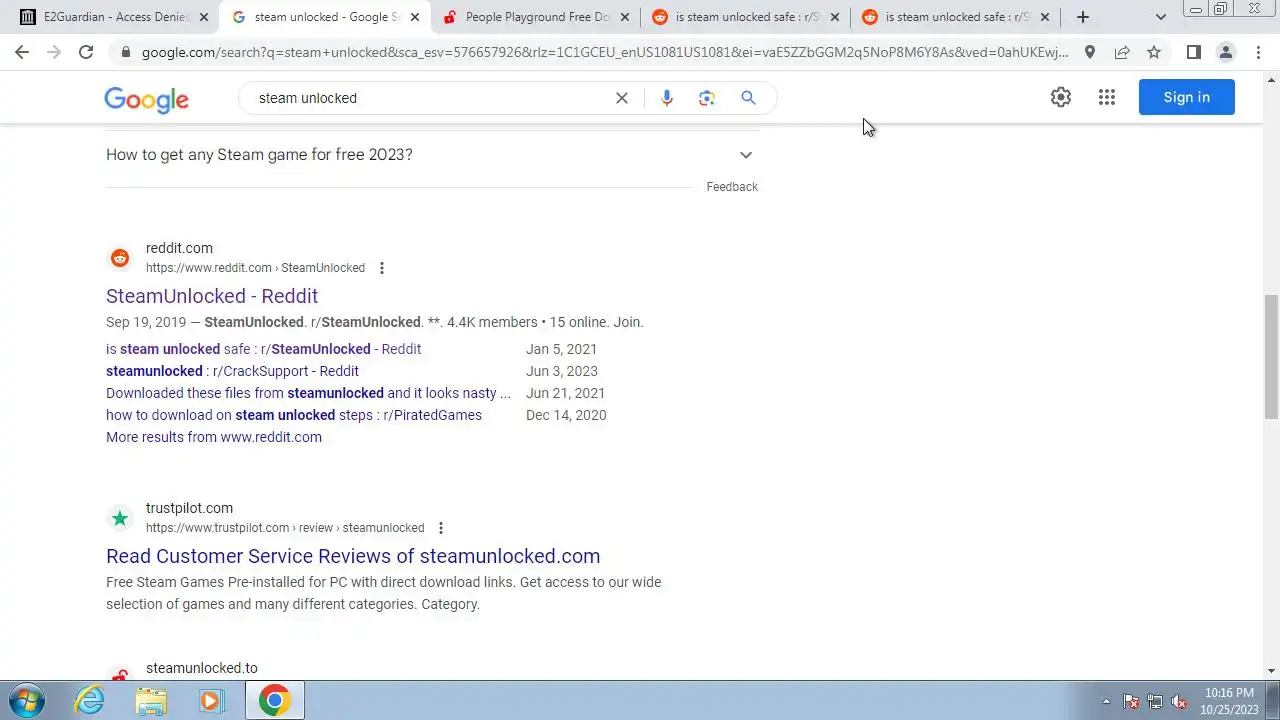Open the tab search dropdown arrow
This screenshot has width=1280, height=720.
1161,17
